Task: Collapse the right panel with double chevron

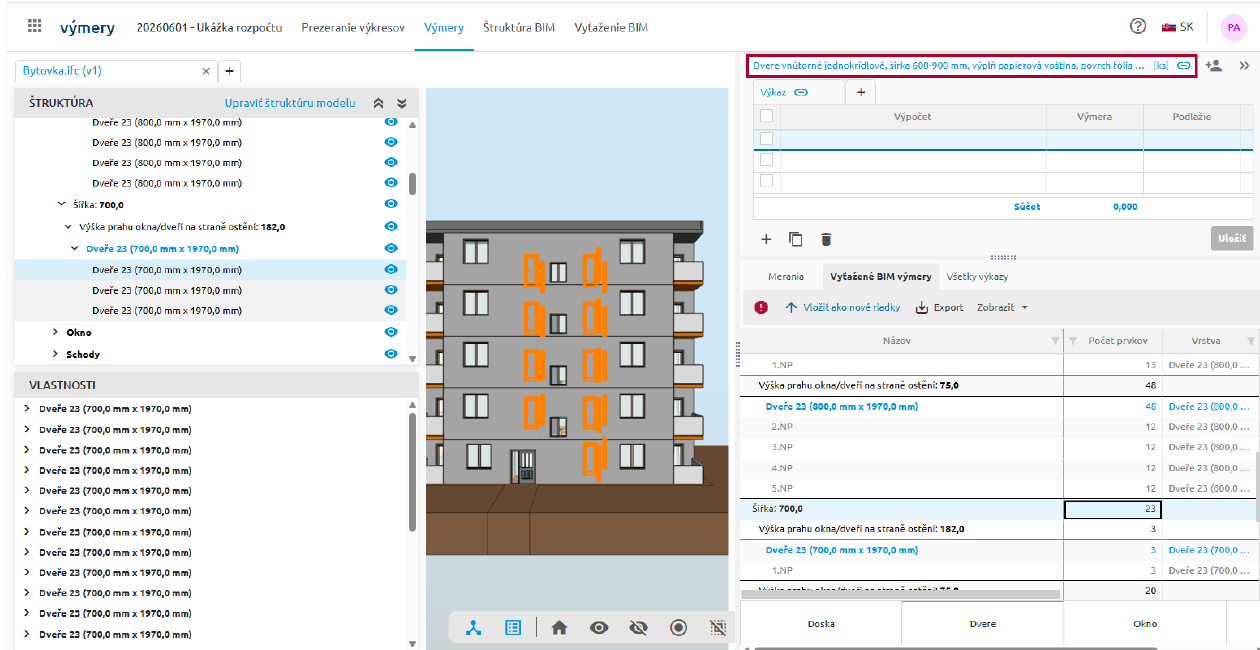Action: (x=1244, y=65)
